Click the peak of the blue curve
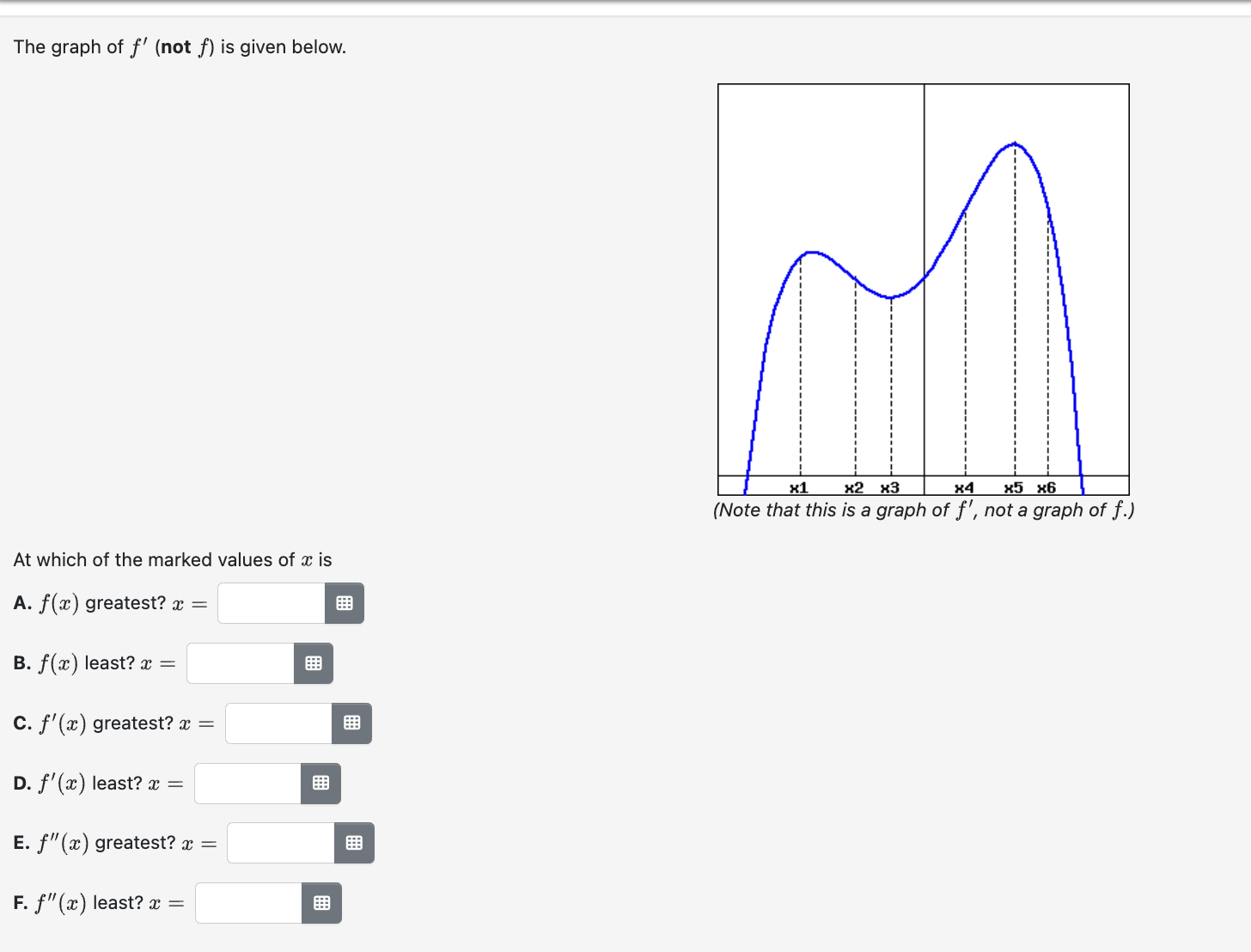 pyautogui.click(x=1015, y=144)
